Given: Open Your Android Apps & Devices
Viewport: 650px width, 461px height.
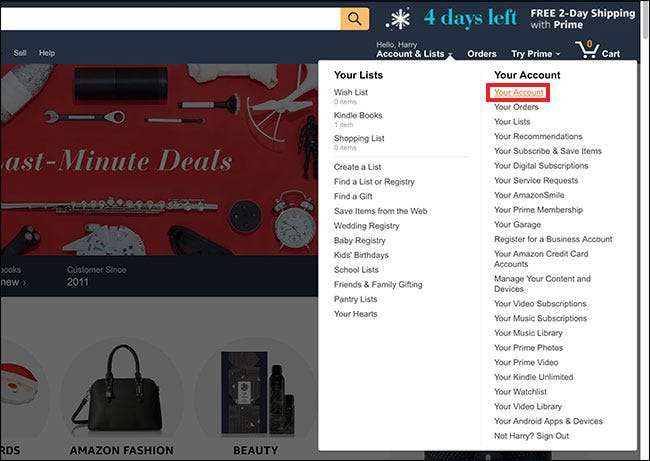Looking at the screenshot, I should tap(548, 421).
